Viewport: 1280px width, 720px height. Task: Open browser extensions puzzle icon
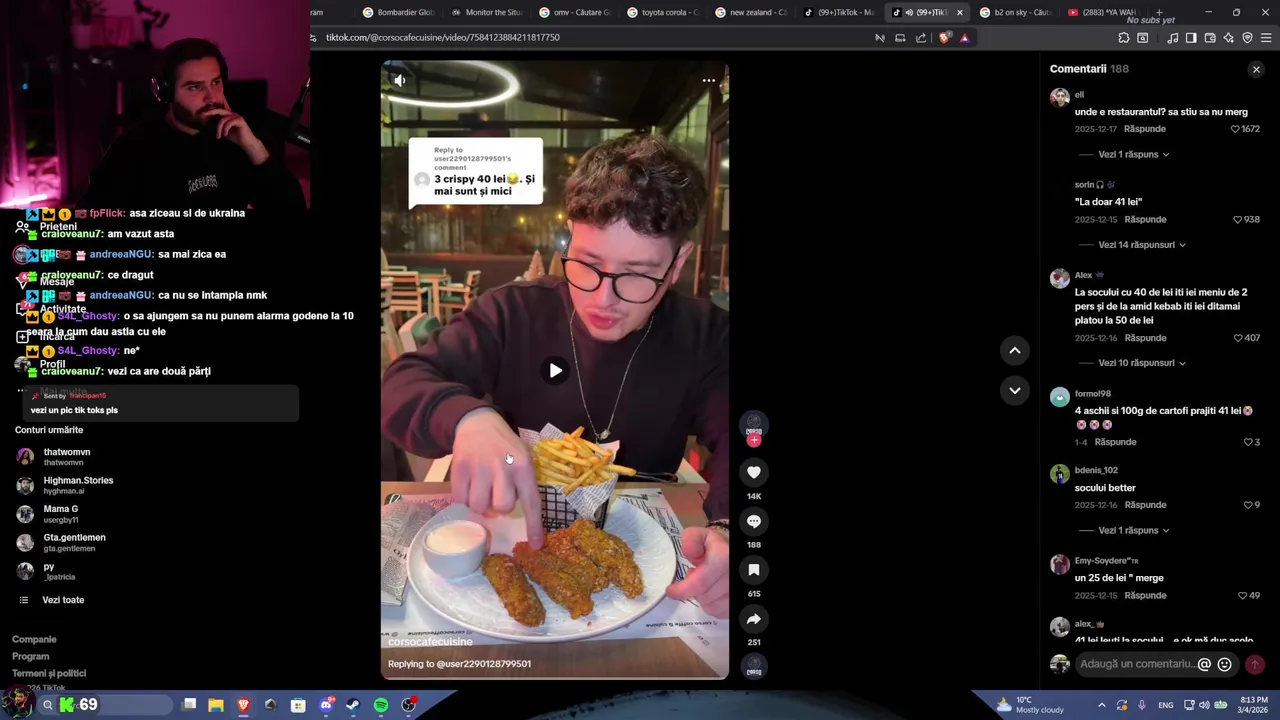(1124, 38)
